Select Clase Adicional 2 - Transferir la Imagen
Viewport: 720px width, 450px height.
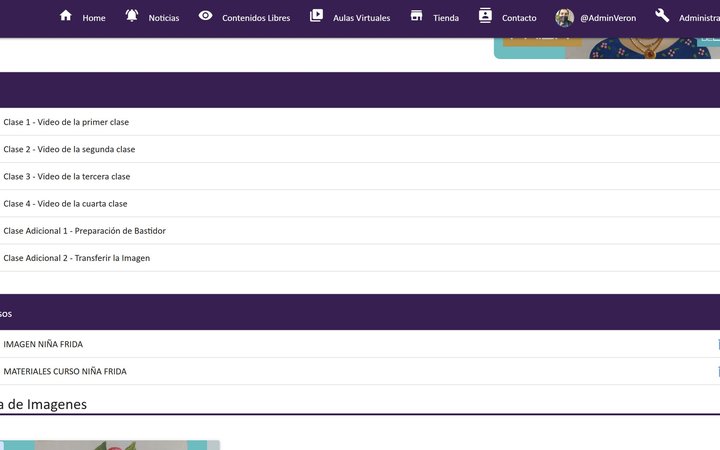[77, 258]
